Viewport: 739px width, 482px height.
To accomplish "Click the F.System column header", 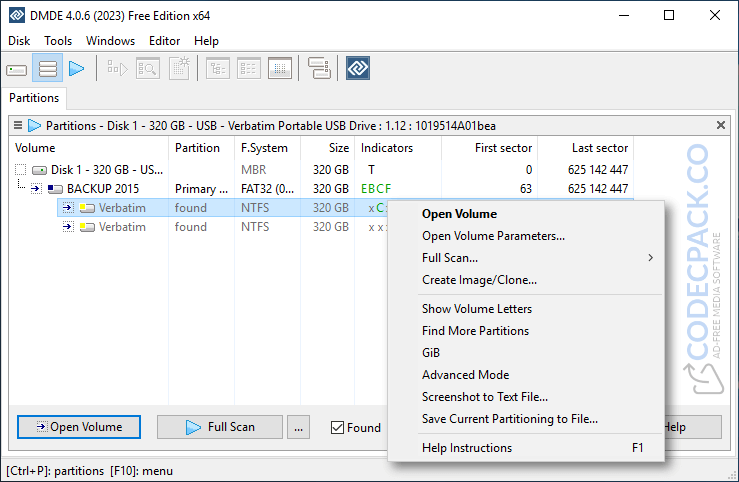I will (x=268, y=148).
